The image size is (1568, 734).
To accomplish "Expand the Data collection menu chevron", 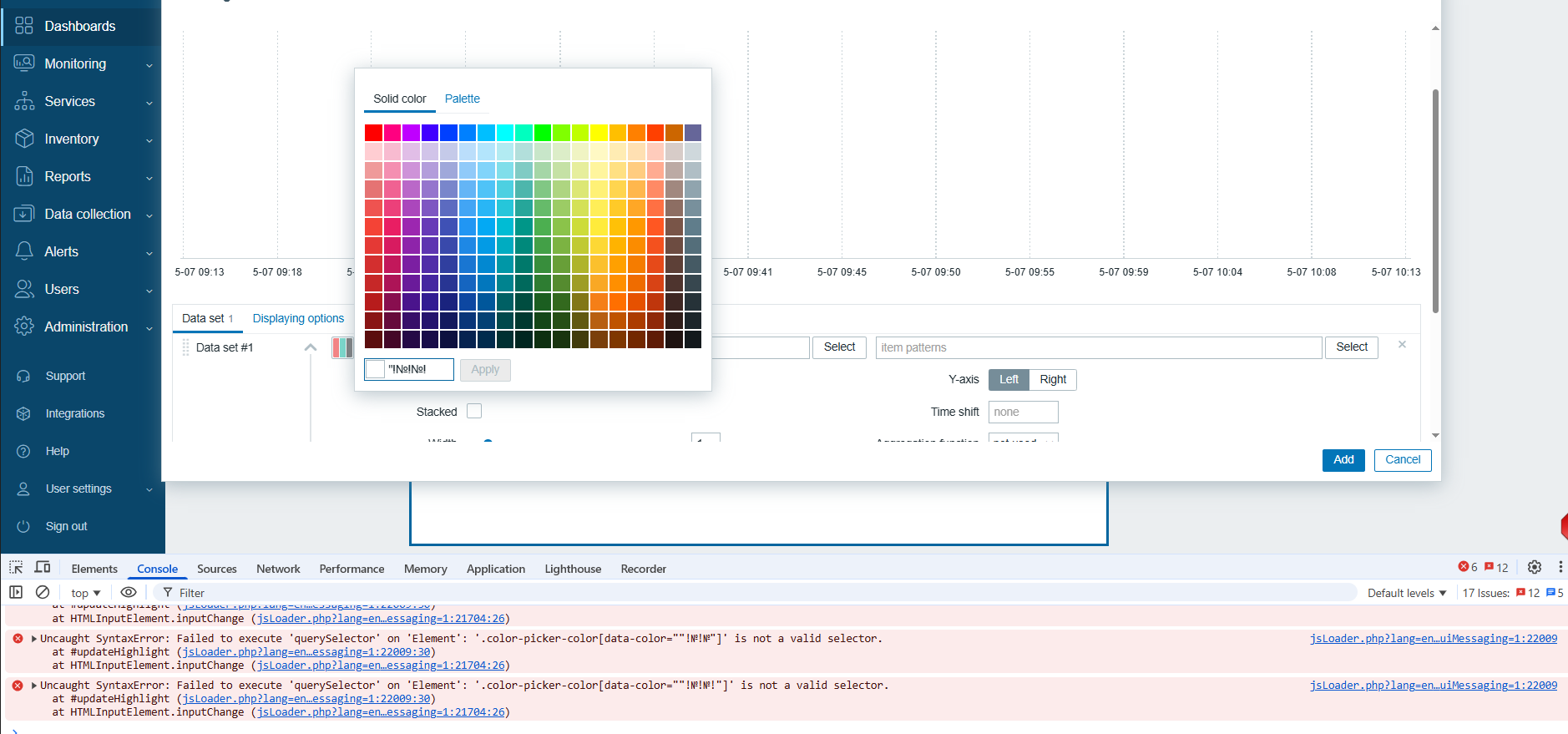I will click(x=149, y=215).
